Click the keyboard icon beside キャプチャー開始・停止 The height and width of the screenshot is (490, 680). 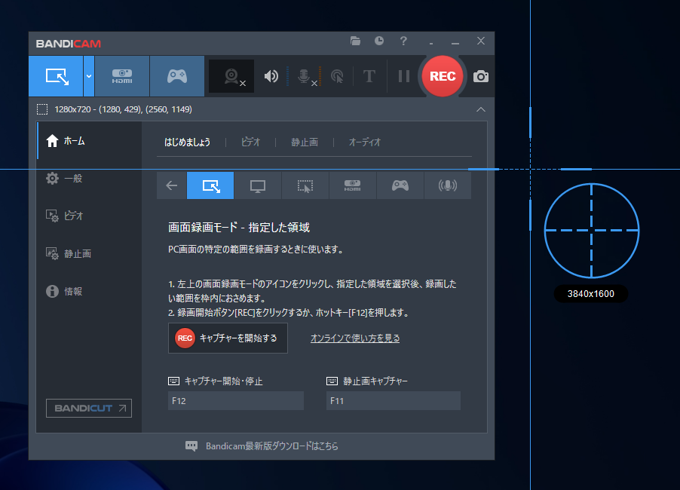(x=173, y=381)
